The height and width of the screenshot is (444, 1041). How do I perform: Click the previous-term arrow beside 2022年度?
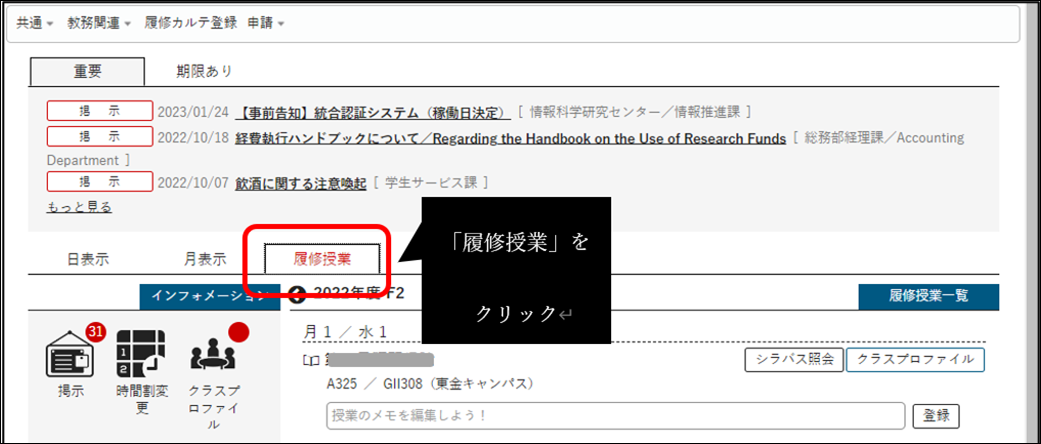click(295, 294)
